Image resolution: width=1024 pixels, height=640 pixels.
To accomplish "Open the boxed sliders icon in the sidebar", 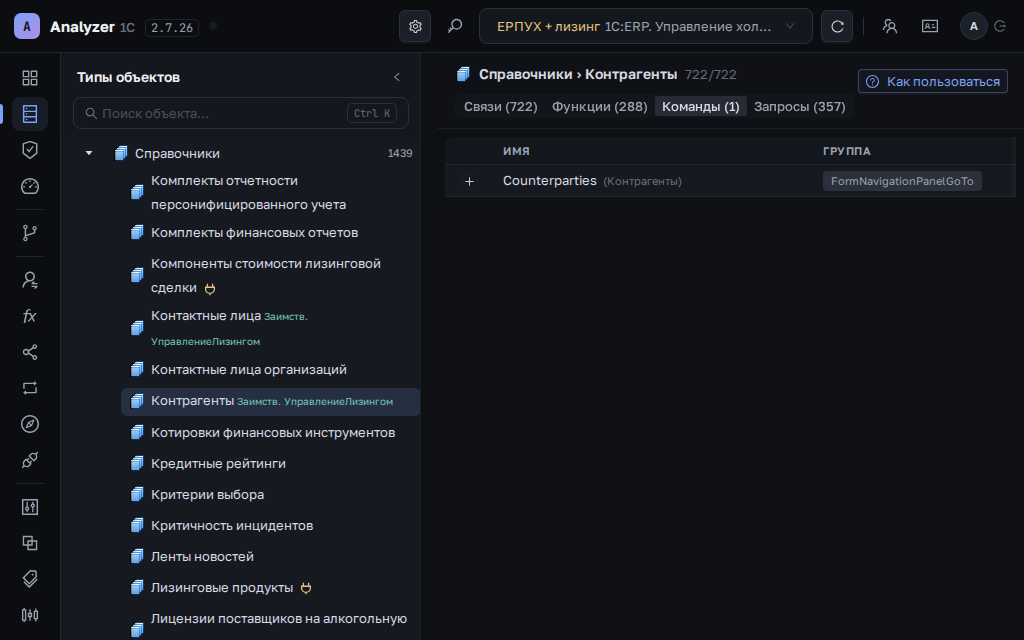I will point(30,507).
